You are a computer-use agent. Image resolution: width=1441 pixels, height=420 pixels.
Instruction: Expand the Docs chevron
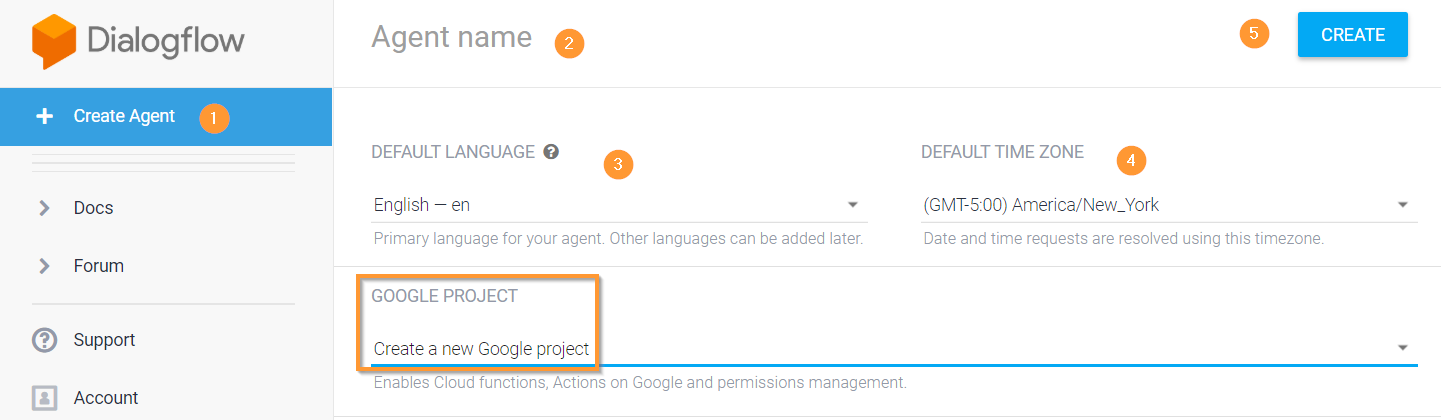pyautogui.click(x=44, y=208)
